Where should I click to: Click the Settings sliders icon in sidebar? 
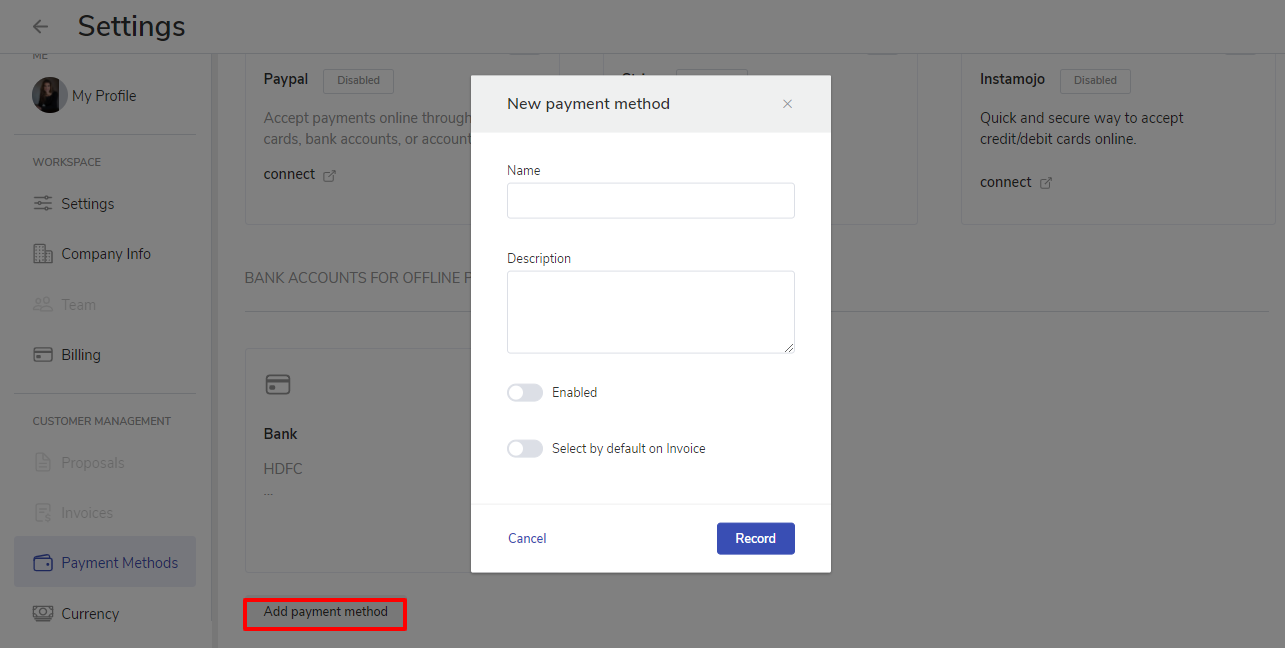click(x=43, y=203)
